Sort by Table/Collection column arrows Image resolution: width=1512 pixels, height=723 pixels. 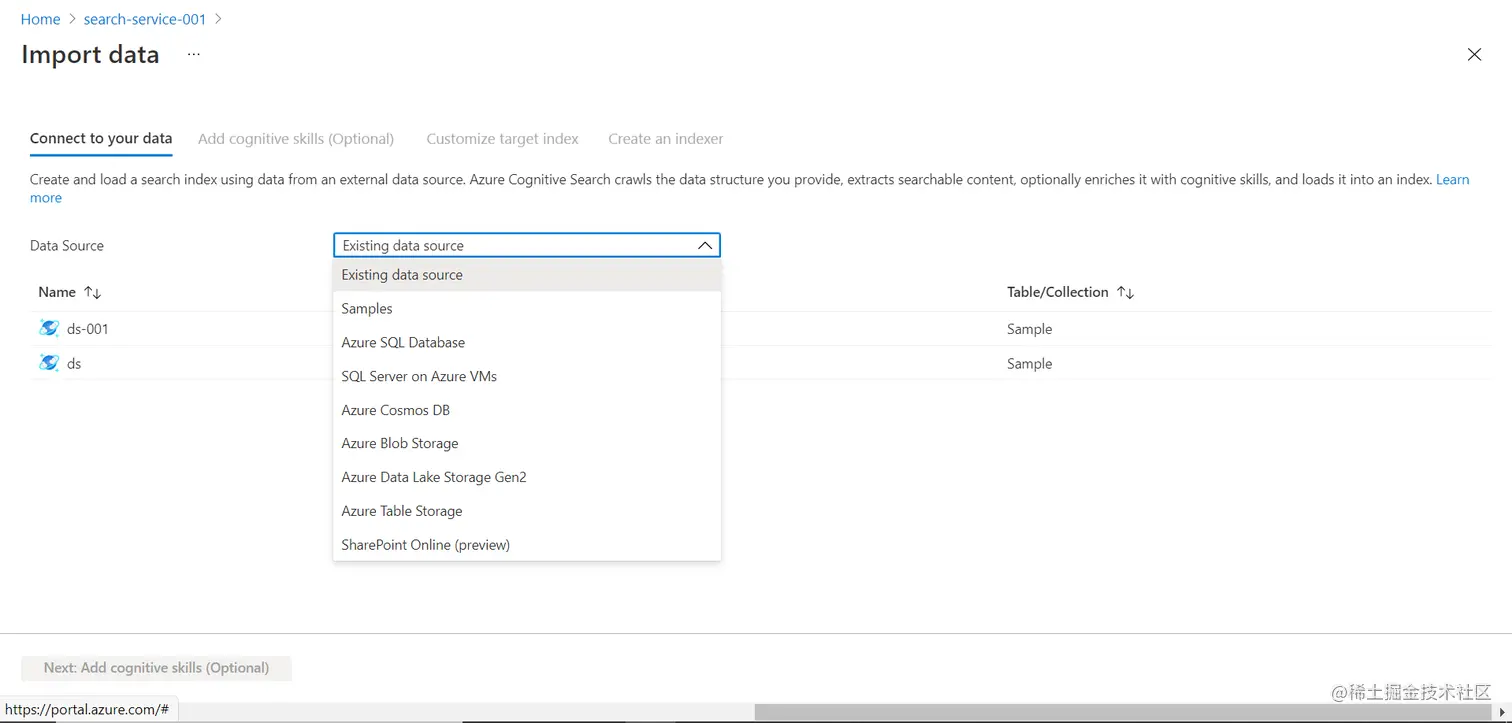[x=1125, y=292]
